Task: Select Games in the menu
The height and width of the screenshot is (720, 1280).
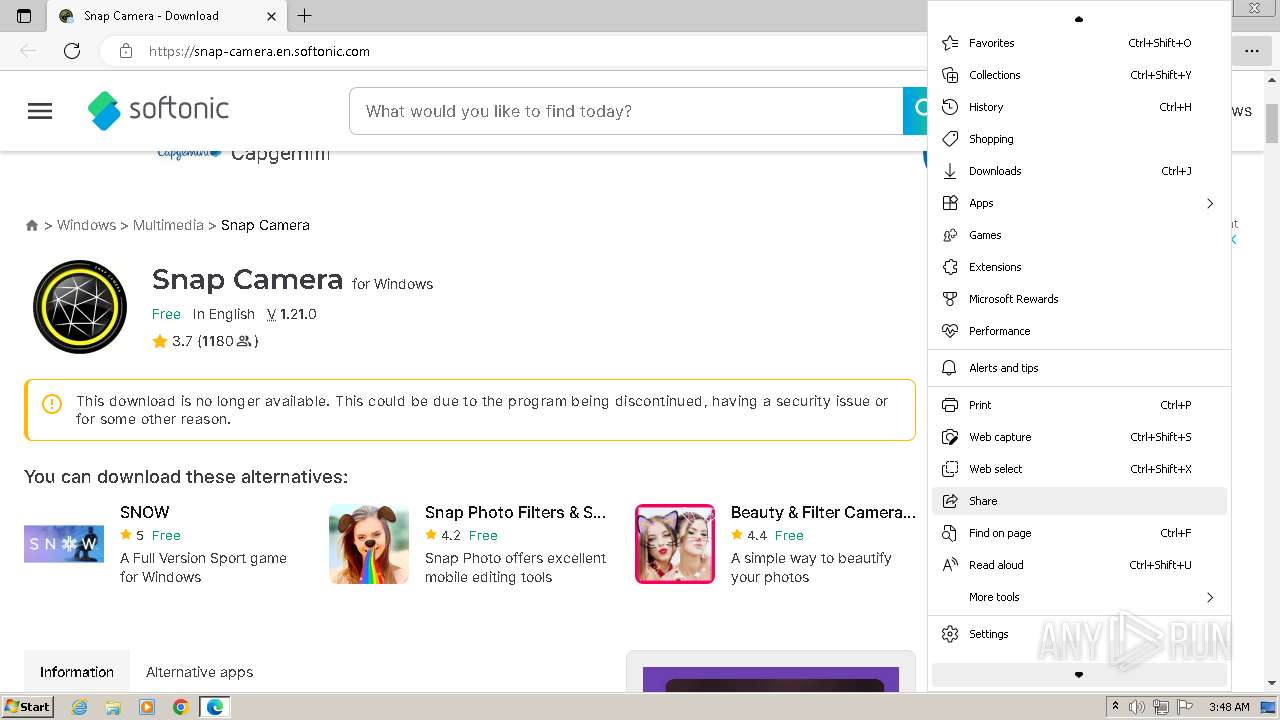Action: click(1079, 235)
